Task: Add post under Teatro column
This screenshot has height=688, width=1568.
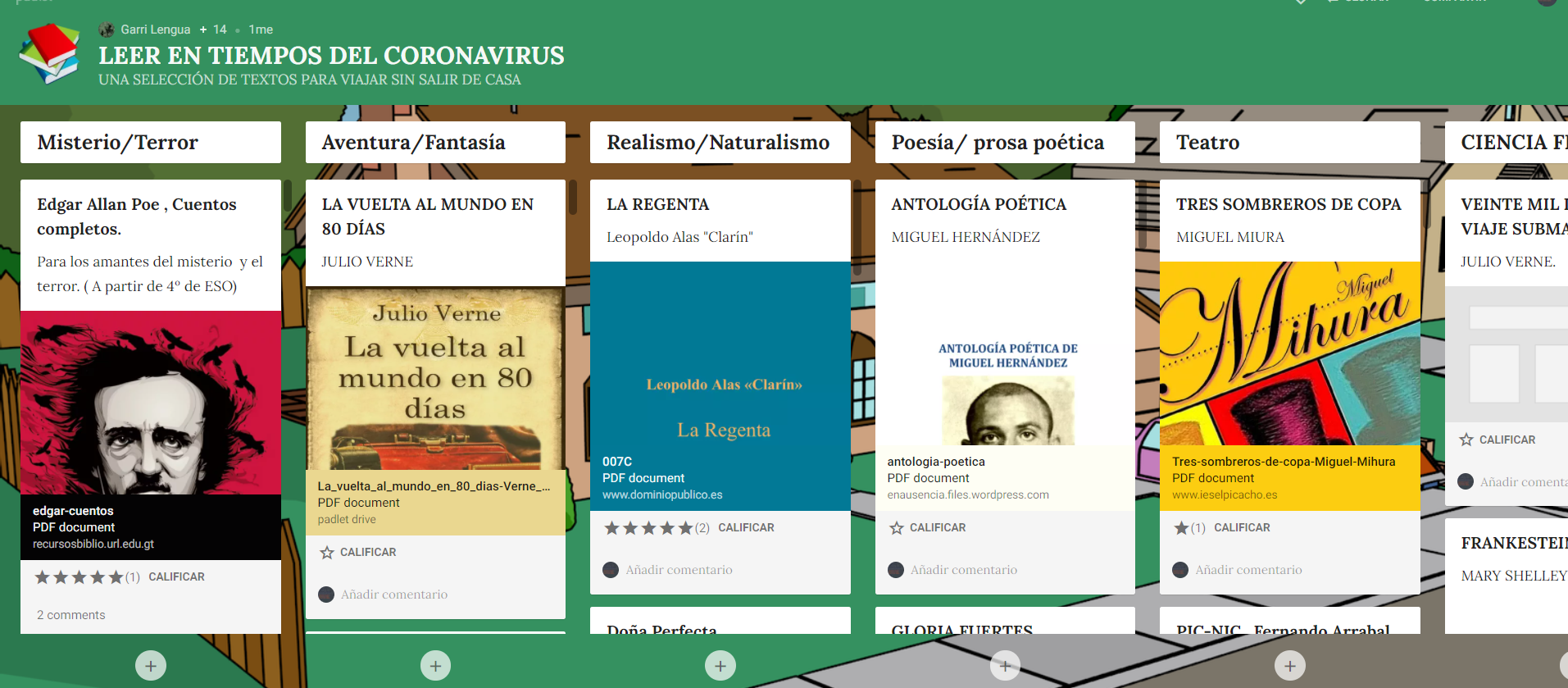Action: click(1290, 666)
